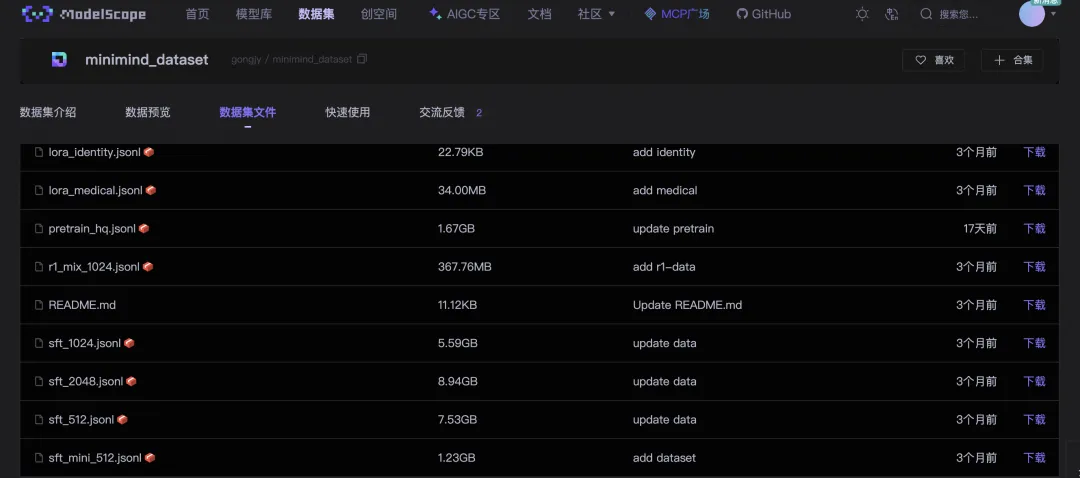1080x478 pixels.
Task: Open the 创空间 nav item
Action: tap(379, 14)
